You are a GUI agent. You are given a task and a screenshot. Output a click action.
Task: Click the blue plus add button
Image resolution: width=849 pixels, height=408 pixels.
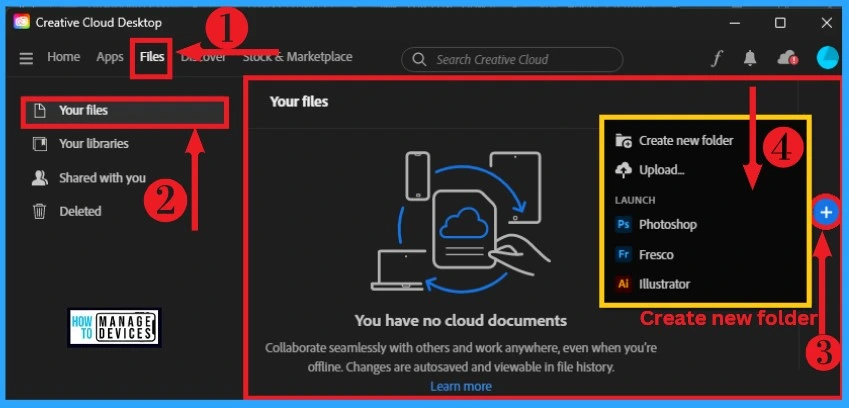click(826, 213)
